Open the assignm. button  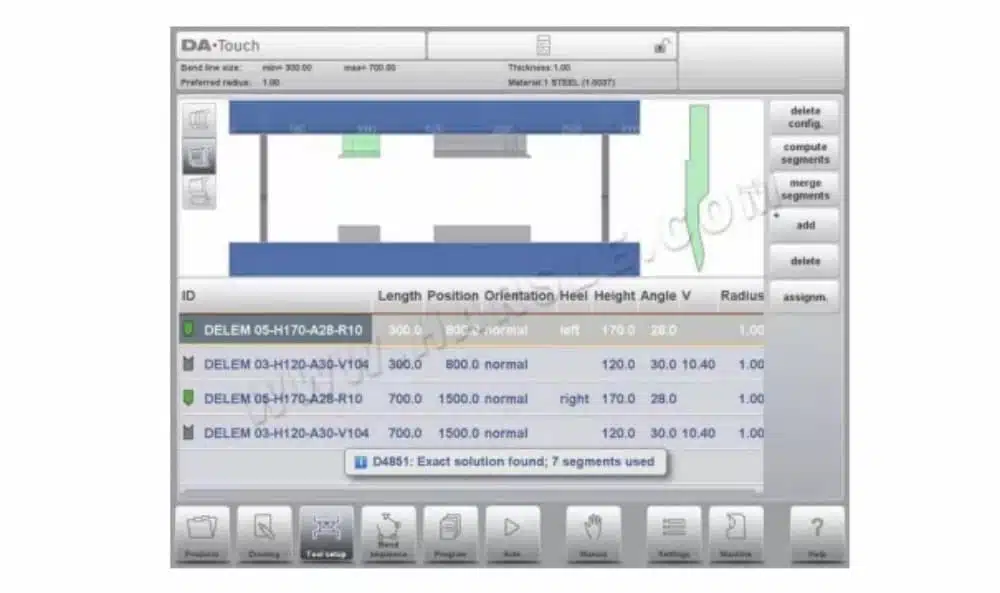click(805, 297)
